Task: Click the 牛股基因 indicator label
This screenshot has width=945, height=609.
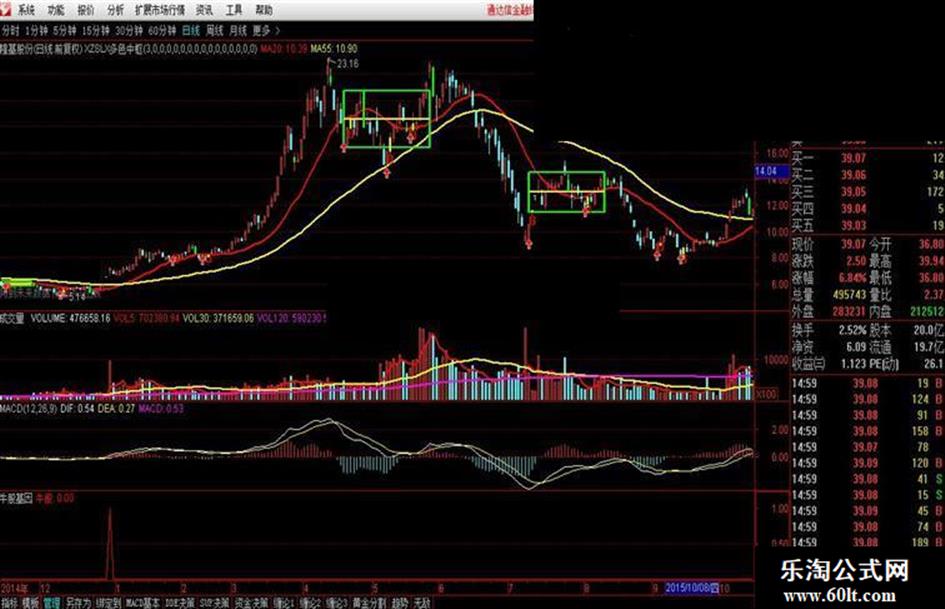Action: (x=16, y=498)
